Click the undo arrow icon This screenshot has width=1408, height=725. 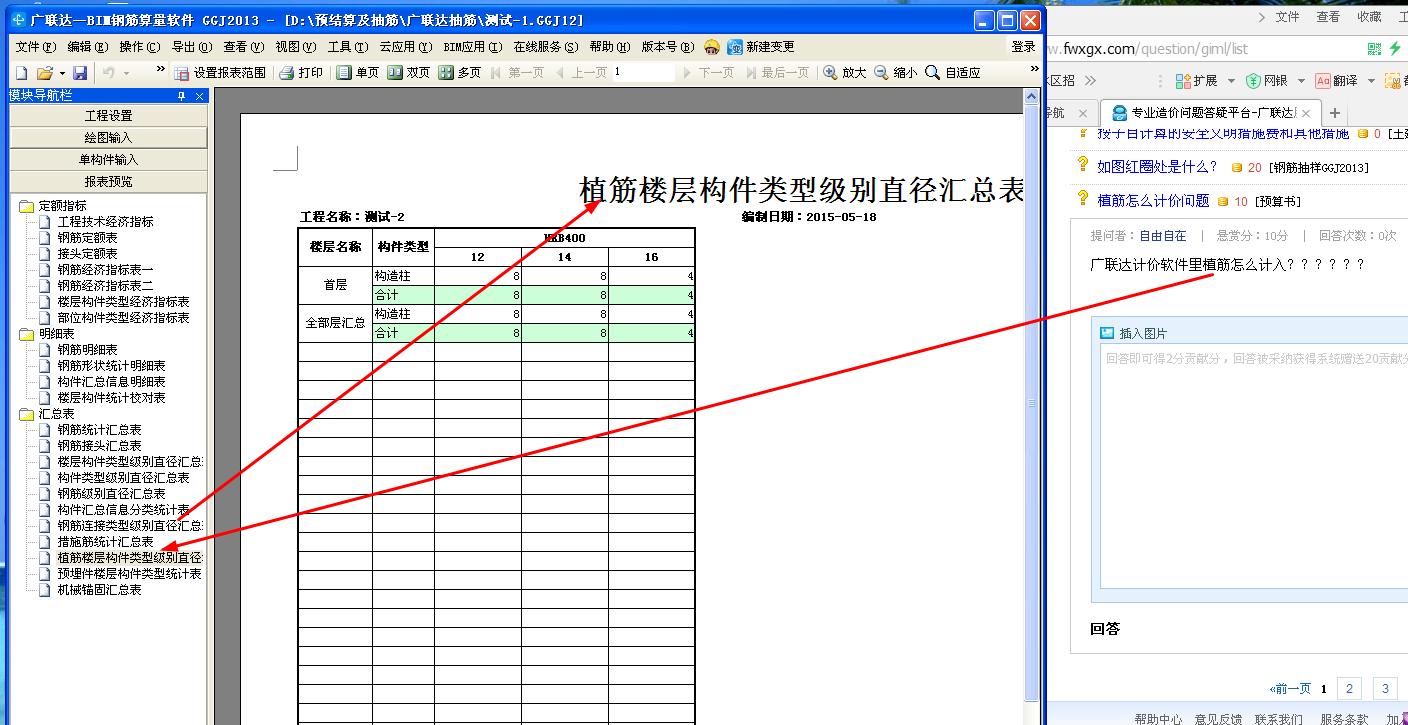pyautogui.click(x=109, y=73)
